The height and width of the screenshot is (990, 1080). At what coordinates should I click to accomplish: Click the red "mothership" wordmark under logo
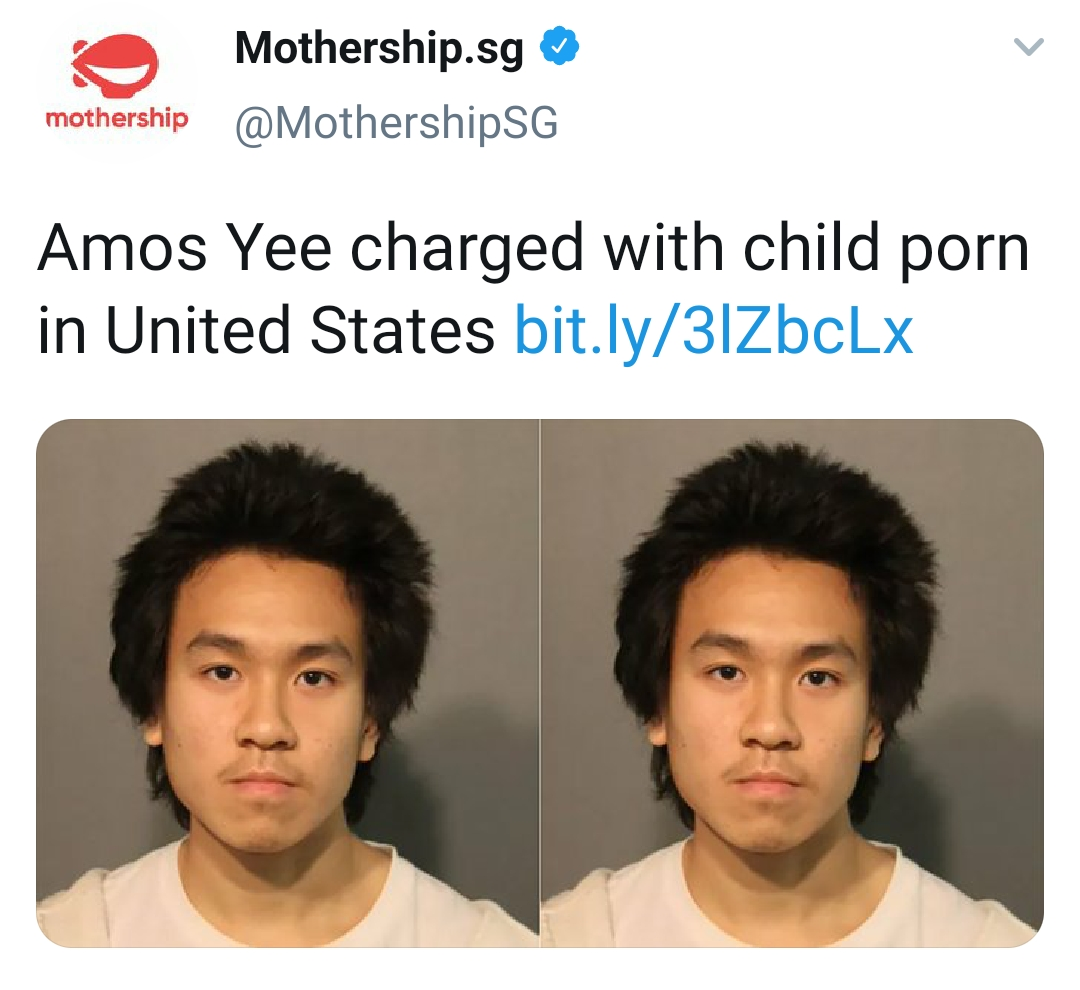(x=116, y=118)
